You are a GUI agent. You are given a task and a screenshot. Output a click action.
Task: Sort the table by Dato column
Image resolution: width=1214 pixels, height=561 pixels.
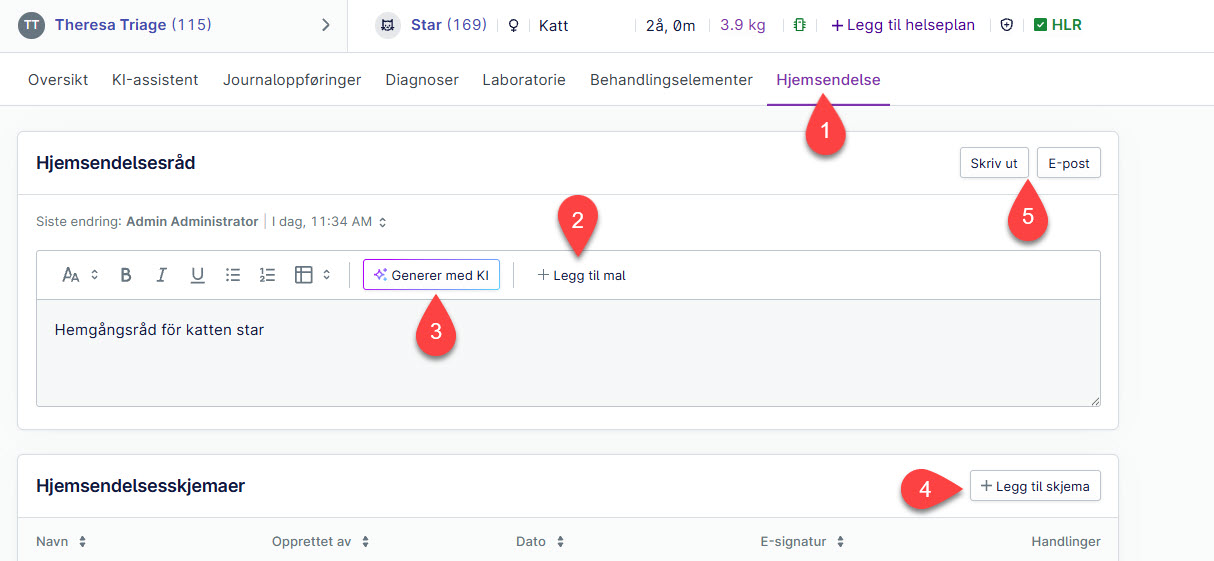click(541, 541)
